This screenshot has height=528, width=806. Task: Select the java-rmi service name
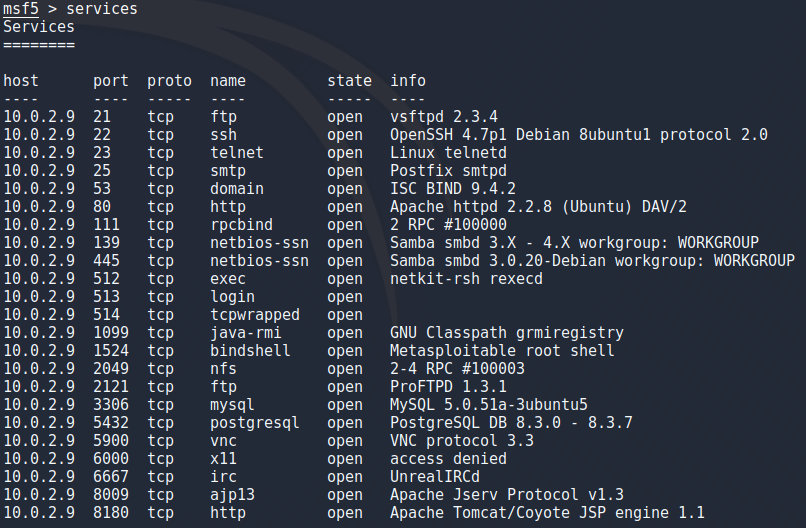pos(246,333)
